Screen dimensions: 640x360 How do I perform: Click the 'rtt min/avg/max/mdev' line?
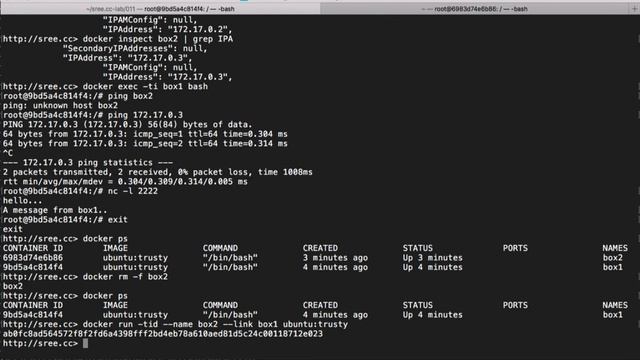[125, 182]
